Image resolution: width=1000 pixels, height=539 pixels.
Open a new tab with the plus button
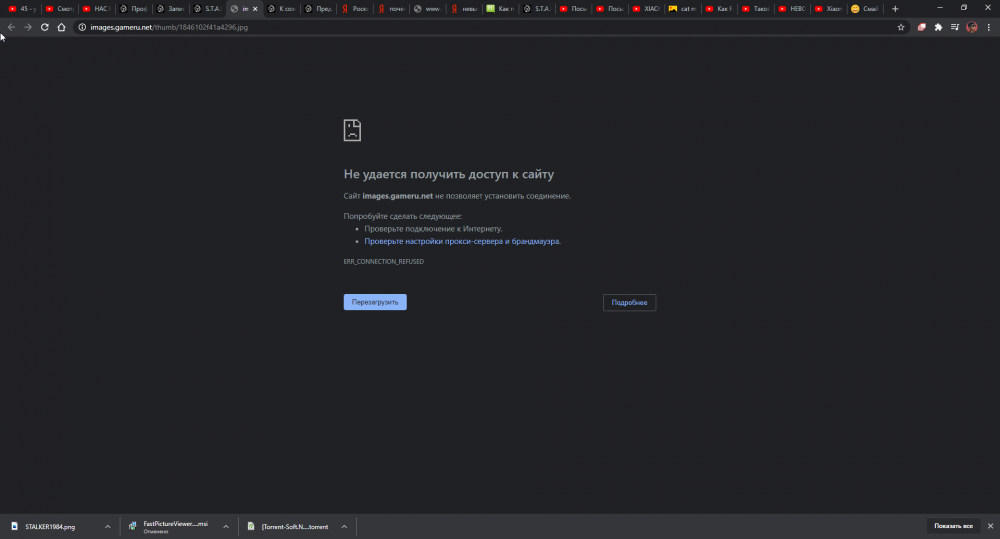(895, 9)
